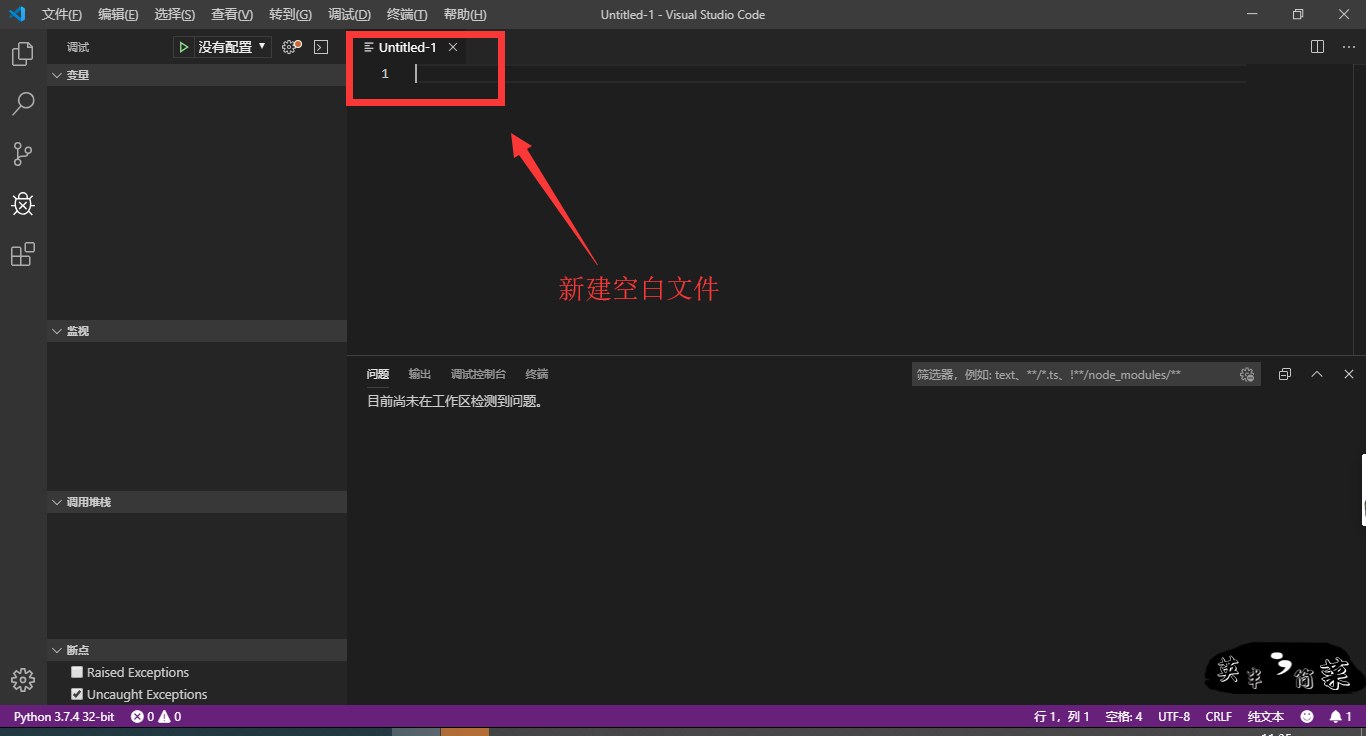
Task: Open editor More Actions ellipsis
Action: click(x=1347, y=47)
